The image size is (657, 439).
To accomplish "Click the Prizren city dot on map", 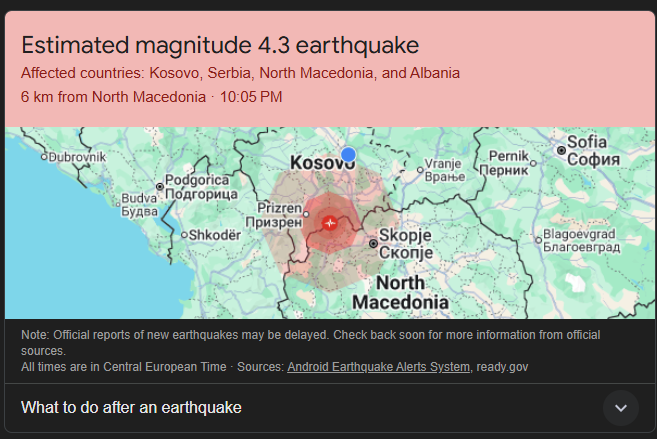I will point(306,213).
